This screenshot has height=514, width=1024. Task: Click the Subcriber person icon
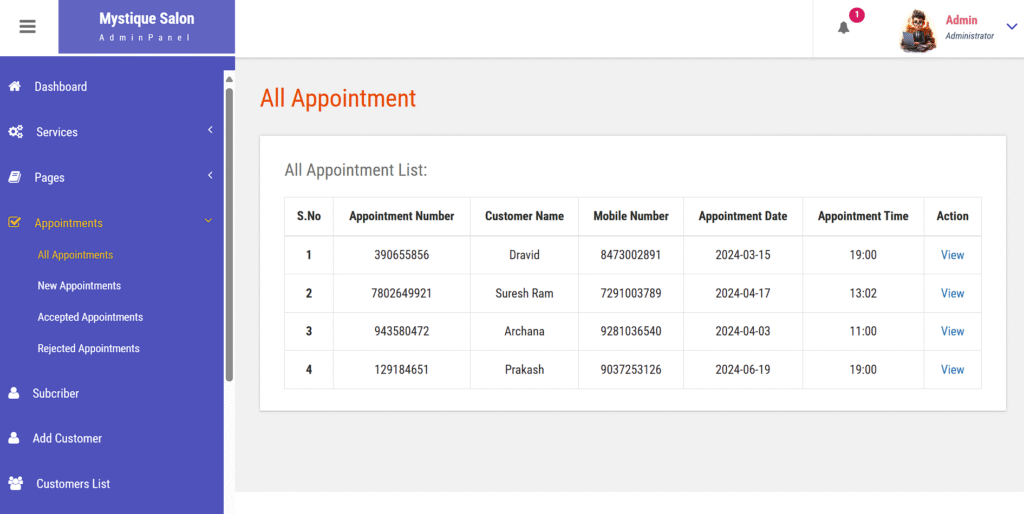point(13,393)
